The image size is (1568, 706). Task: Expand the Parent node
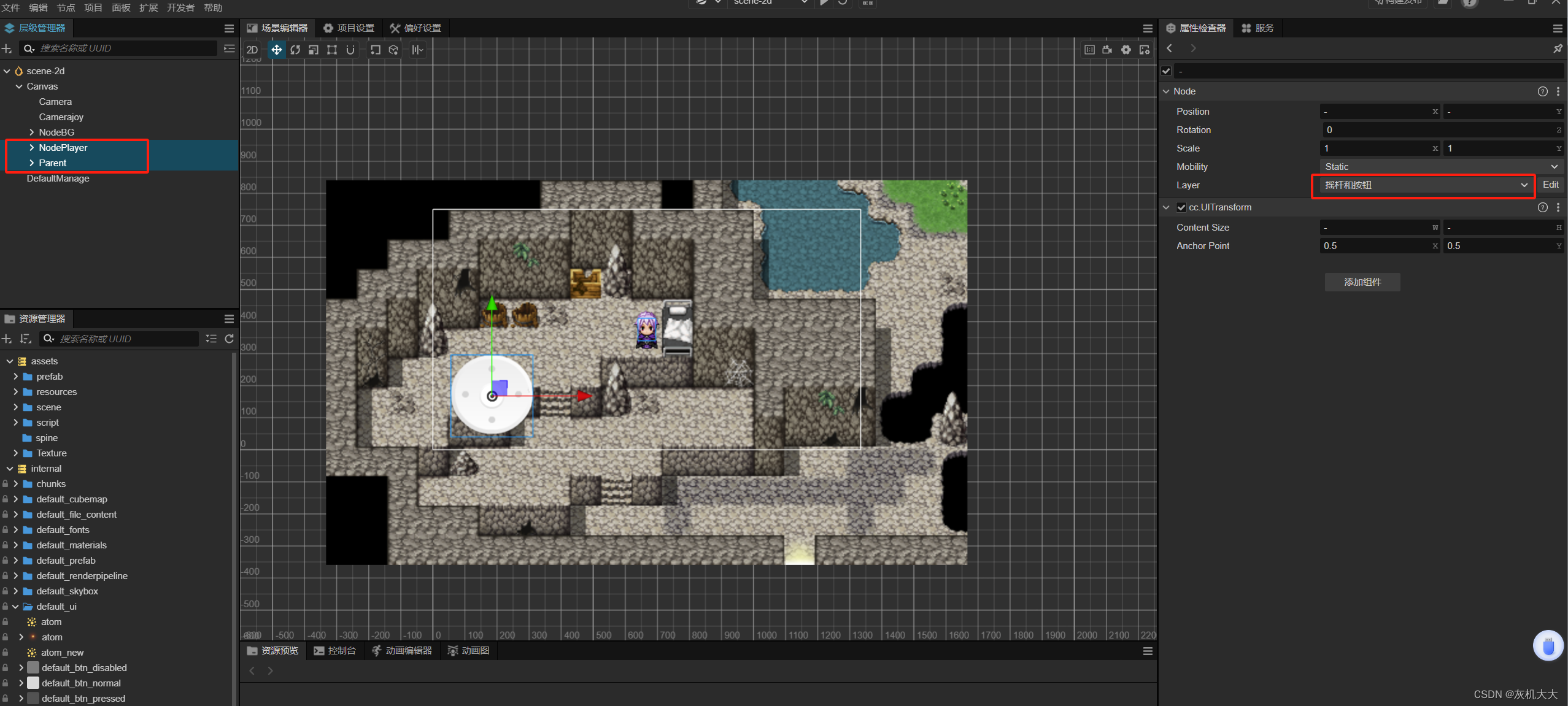(x=32, y=163)
